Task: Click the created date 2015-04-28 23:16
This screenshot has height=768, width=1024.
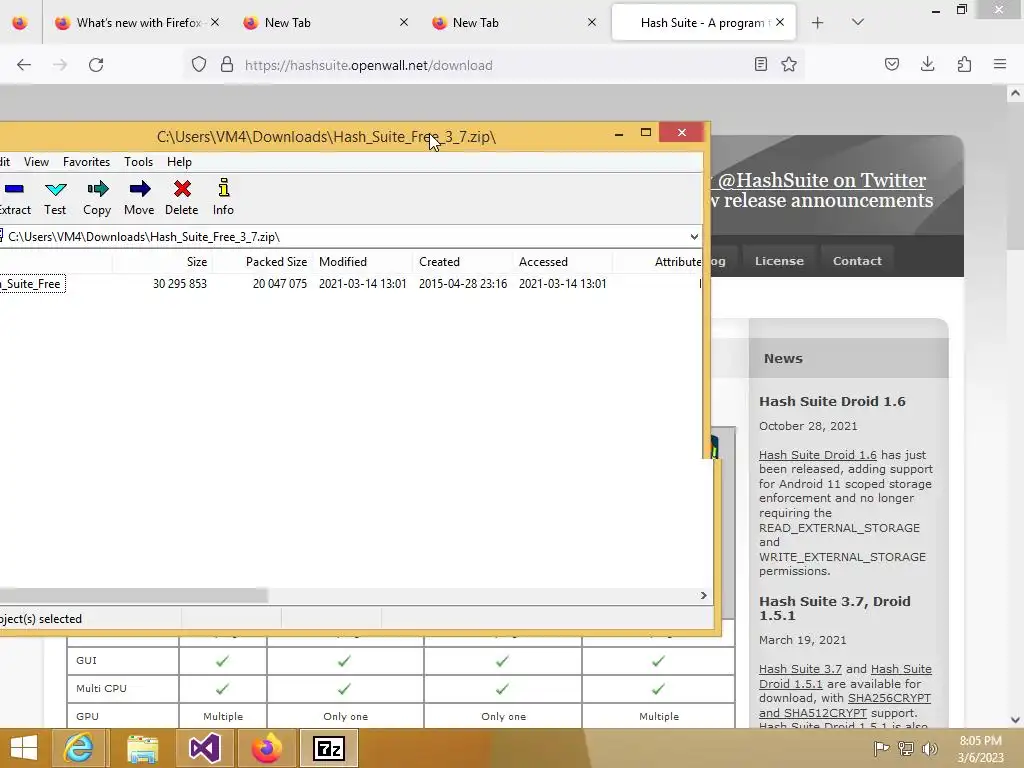Action: 463,284
